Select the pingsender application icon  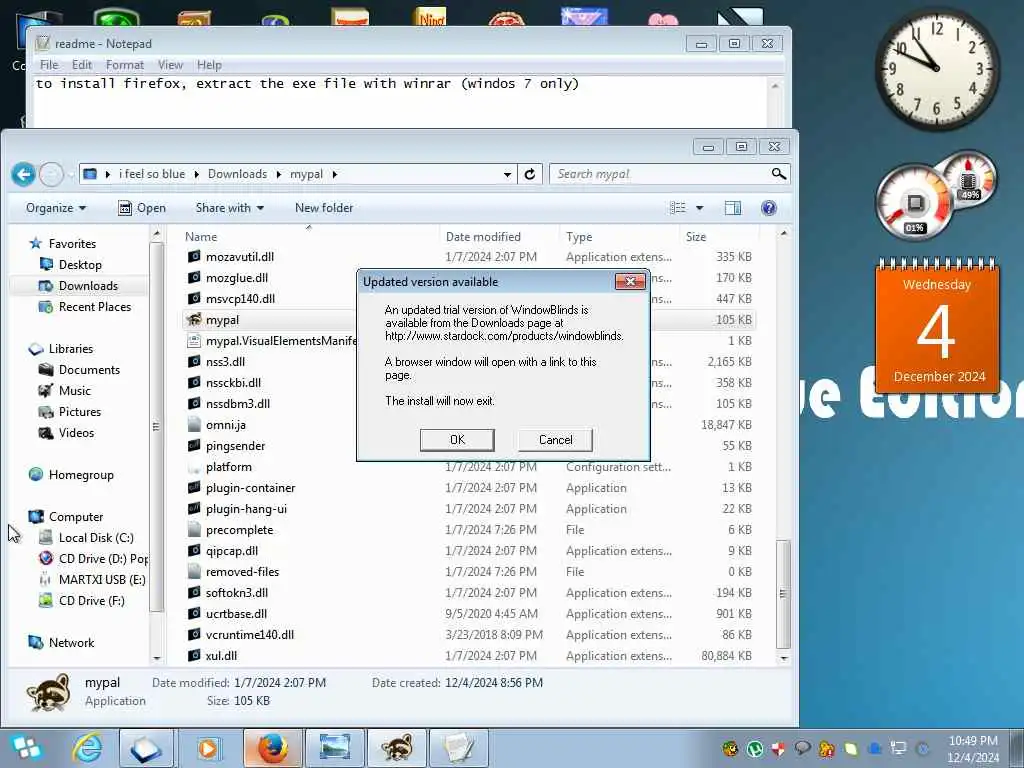194,445
